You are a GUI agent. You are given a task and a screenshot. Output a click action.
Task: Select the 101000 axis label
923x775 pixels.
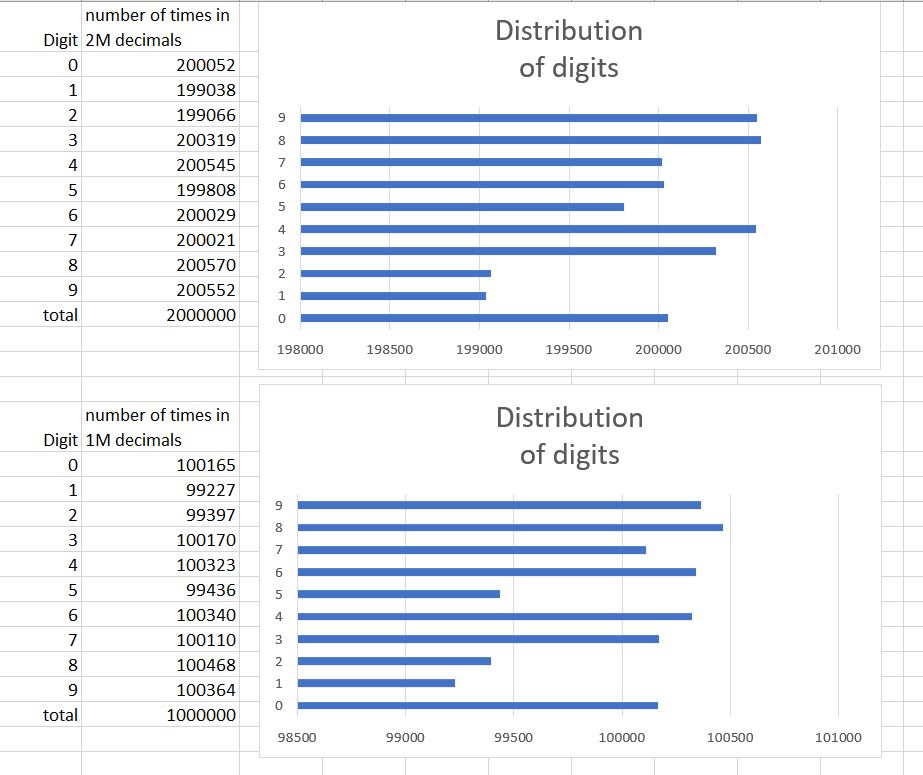click(838, 737)
